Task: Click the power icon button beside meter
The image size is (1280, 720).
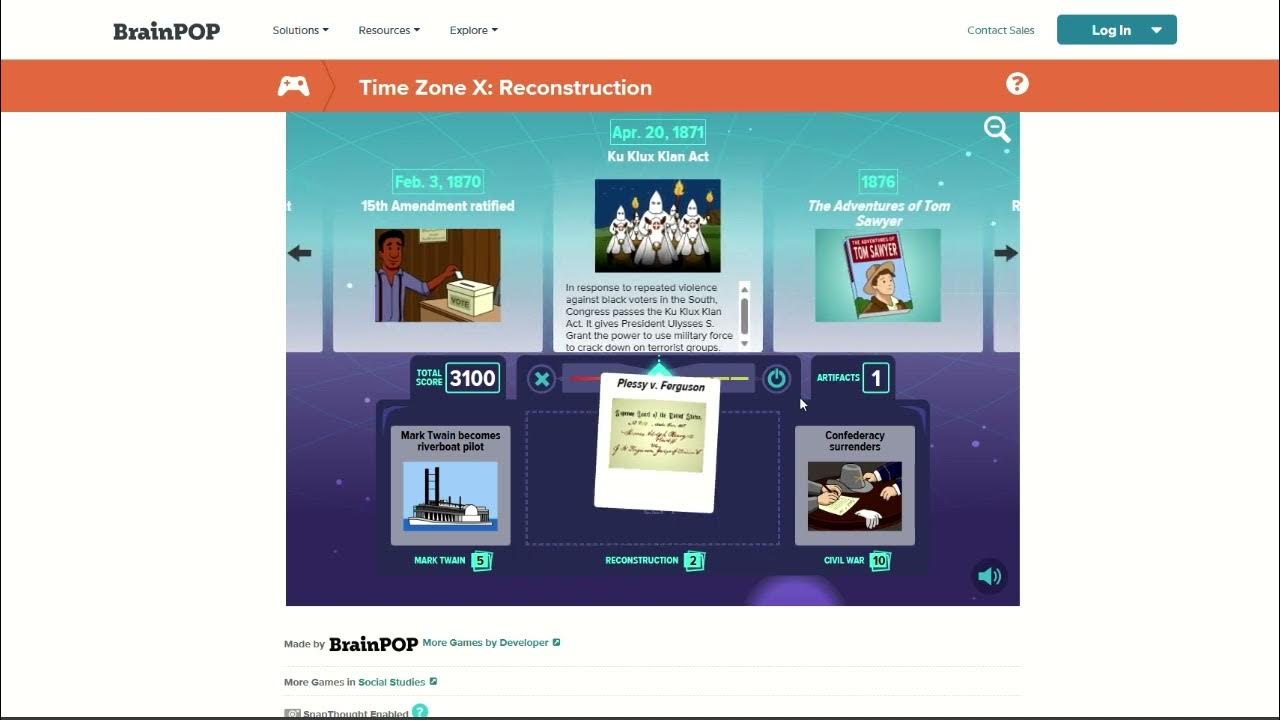Action: pos(776,379)
